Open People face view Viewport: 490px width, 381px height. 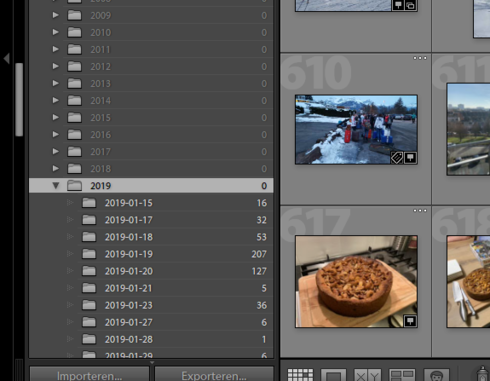point(437,375)
